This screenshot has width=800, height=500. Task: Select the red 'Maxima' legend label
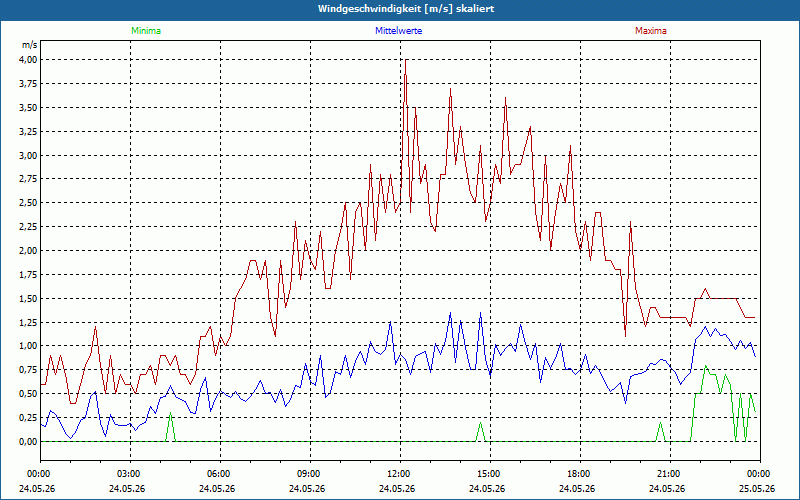tap(651, 31)
